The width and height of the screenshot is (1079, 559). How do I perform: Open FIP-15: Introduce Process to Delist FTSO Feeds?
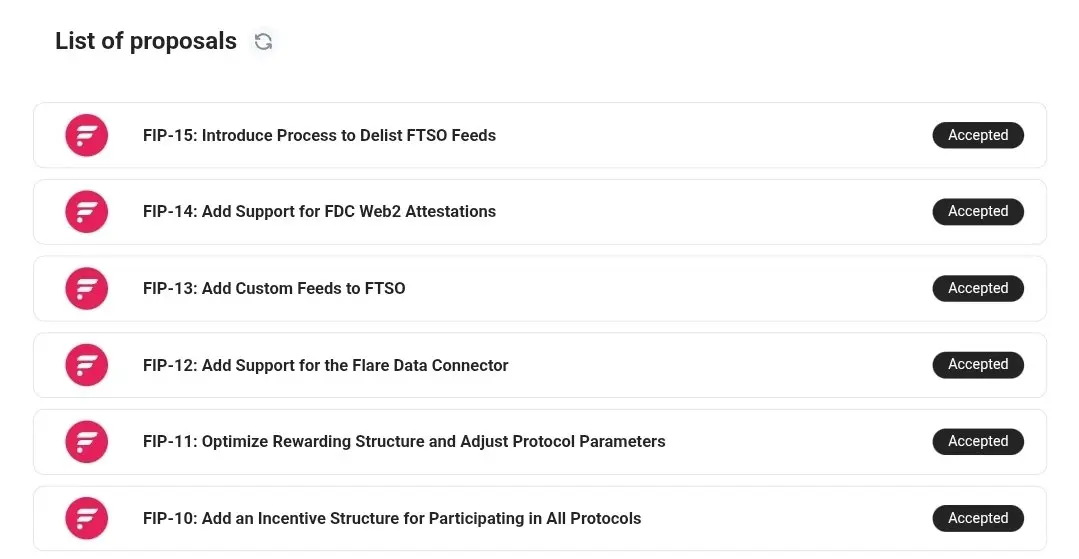pos(319,135)
